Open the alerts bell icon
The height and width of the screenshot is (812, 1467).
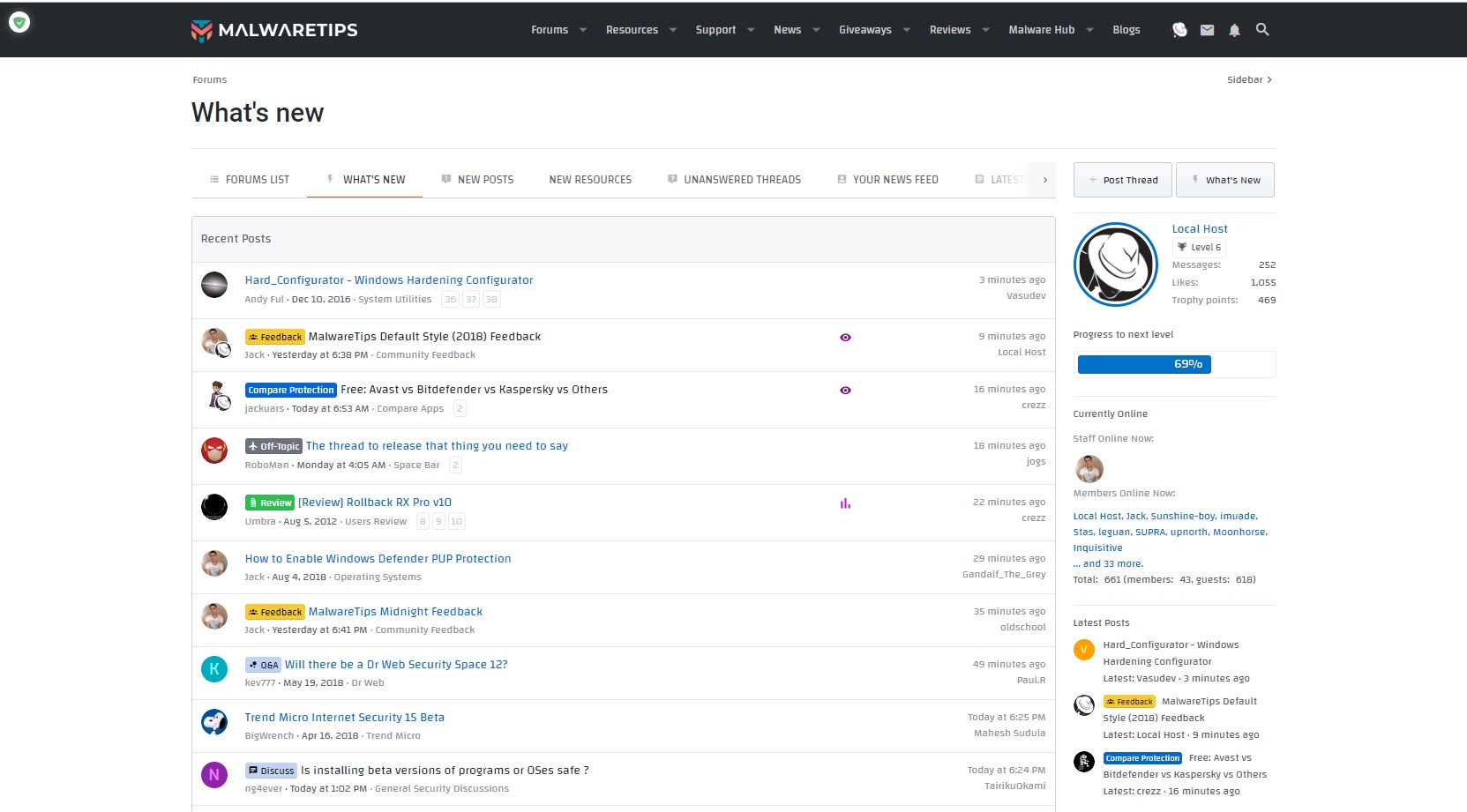point(1235,30)
